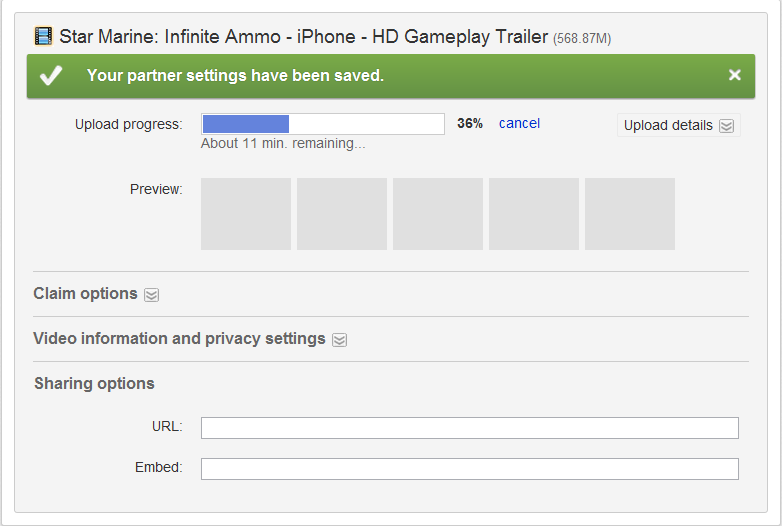Click the 'About 11 min. remaining...' text
This screenshot has height=526, width=782.
tap(283, 144)
